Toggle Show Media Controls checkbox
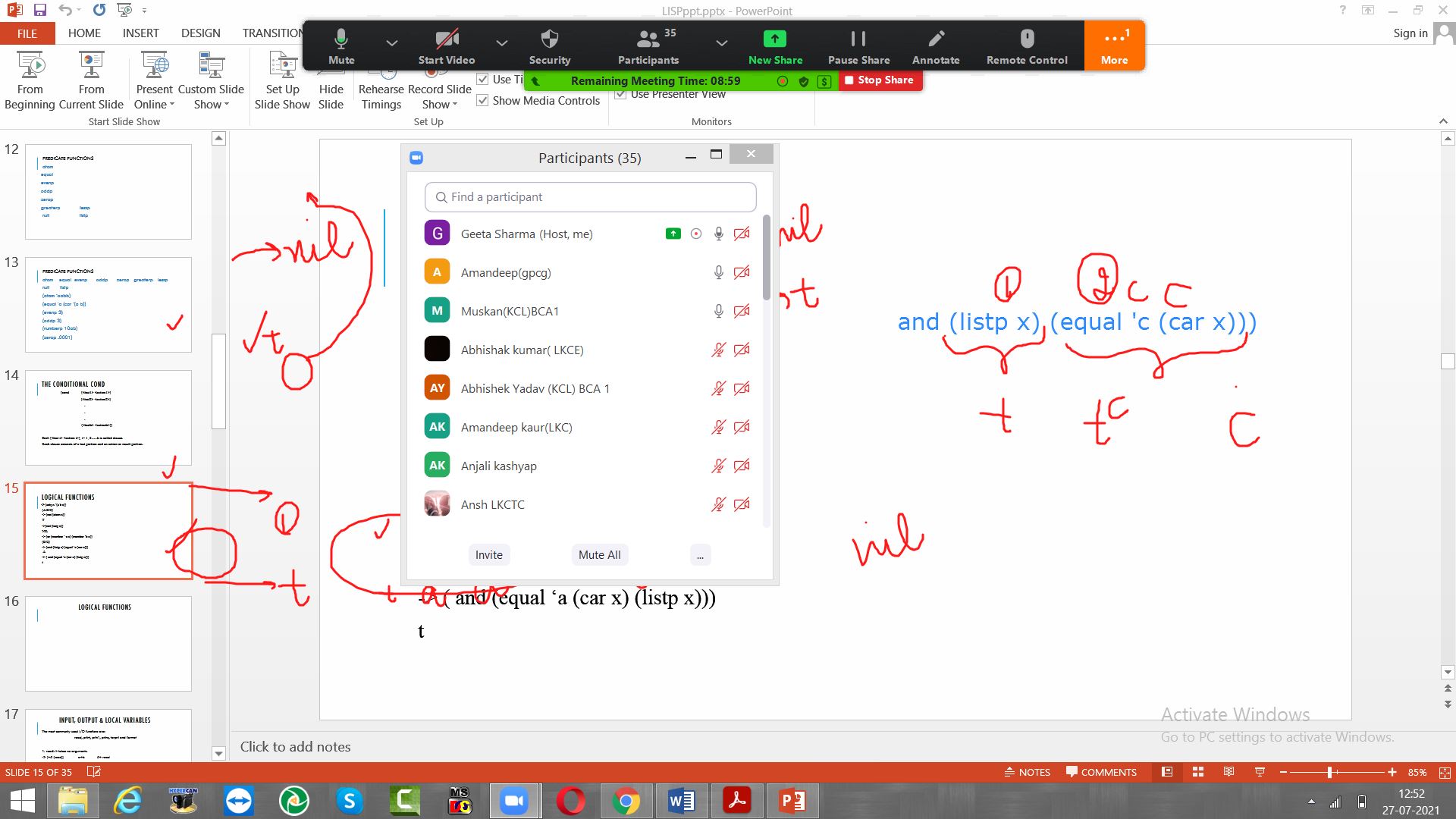This screenshot has height=819, width=1456. point(482,100)
